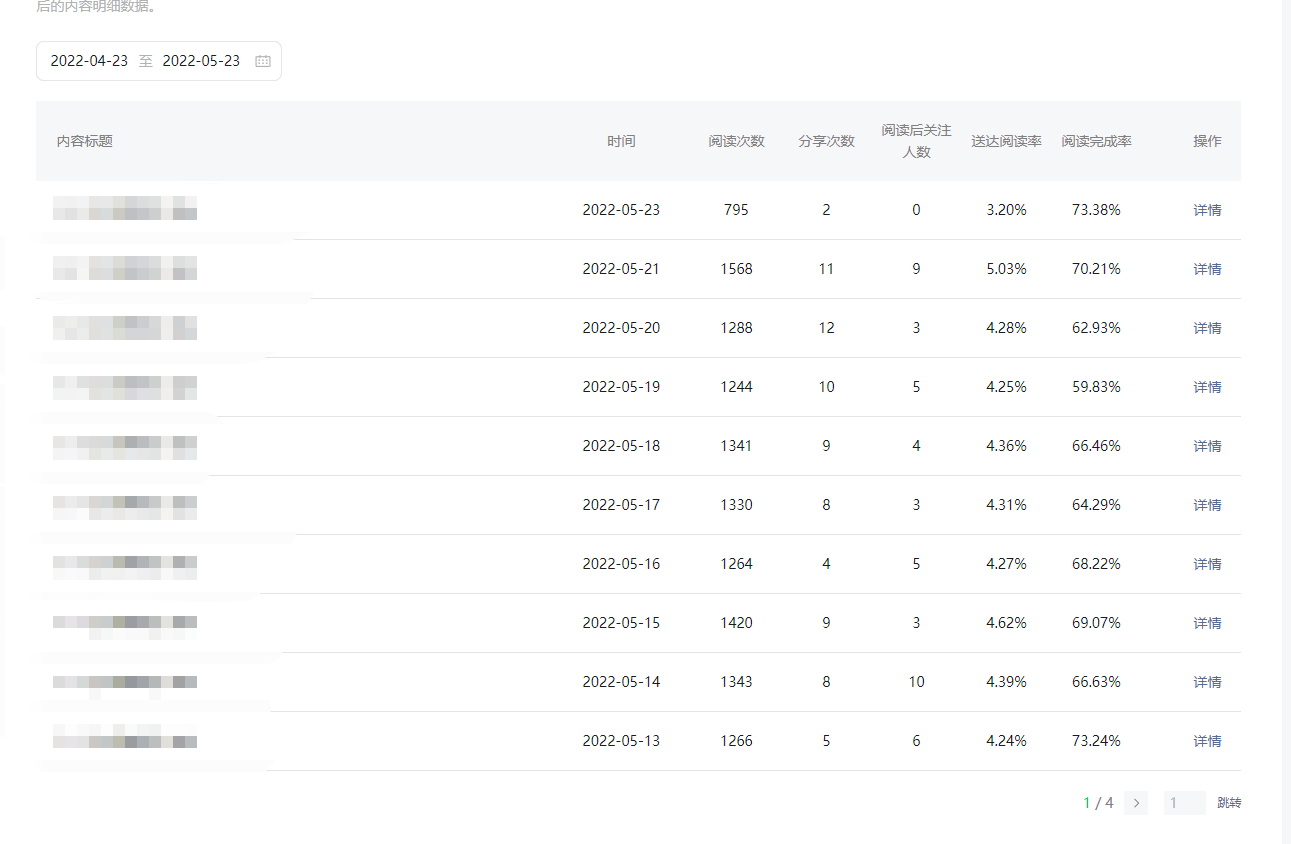1291x844 pixels.
Task: Click the end date 2022-05-23 field
Action: [201, 61]
